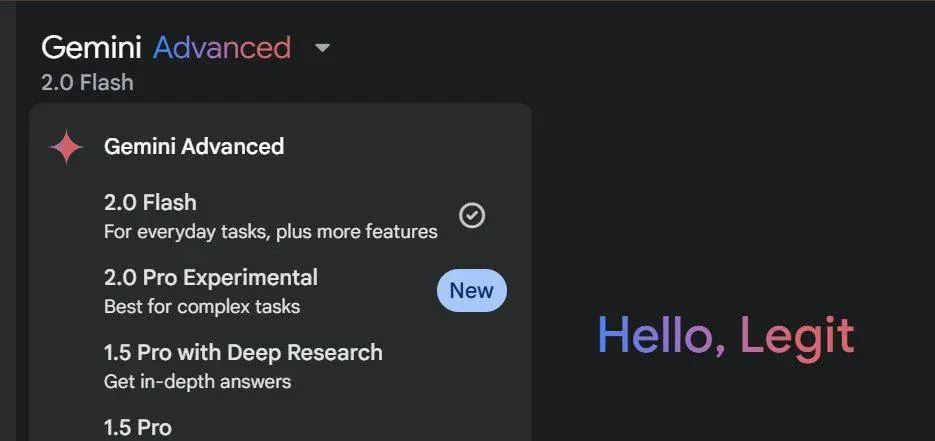Image resolution: width=935 pixels, height=441 pixels.
Task: Click "For everyday tasks, plus more features" description
Action: click(270, 232)
